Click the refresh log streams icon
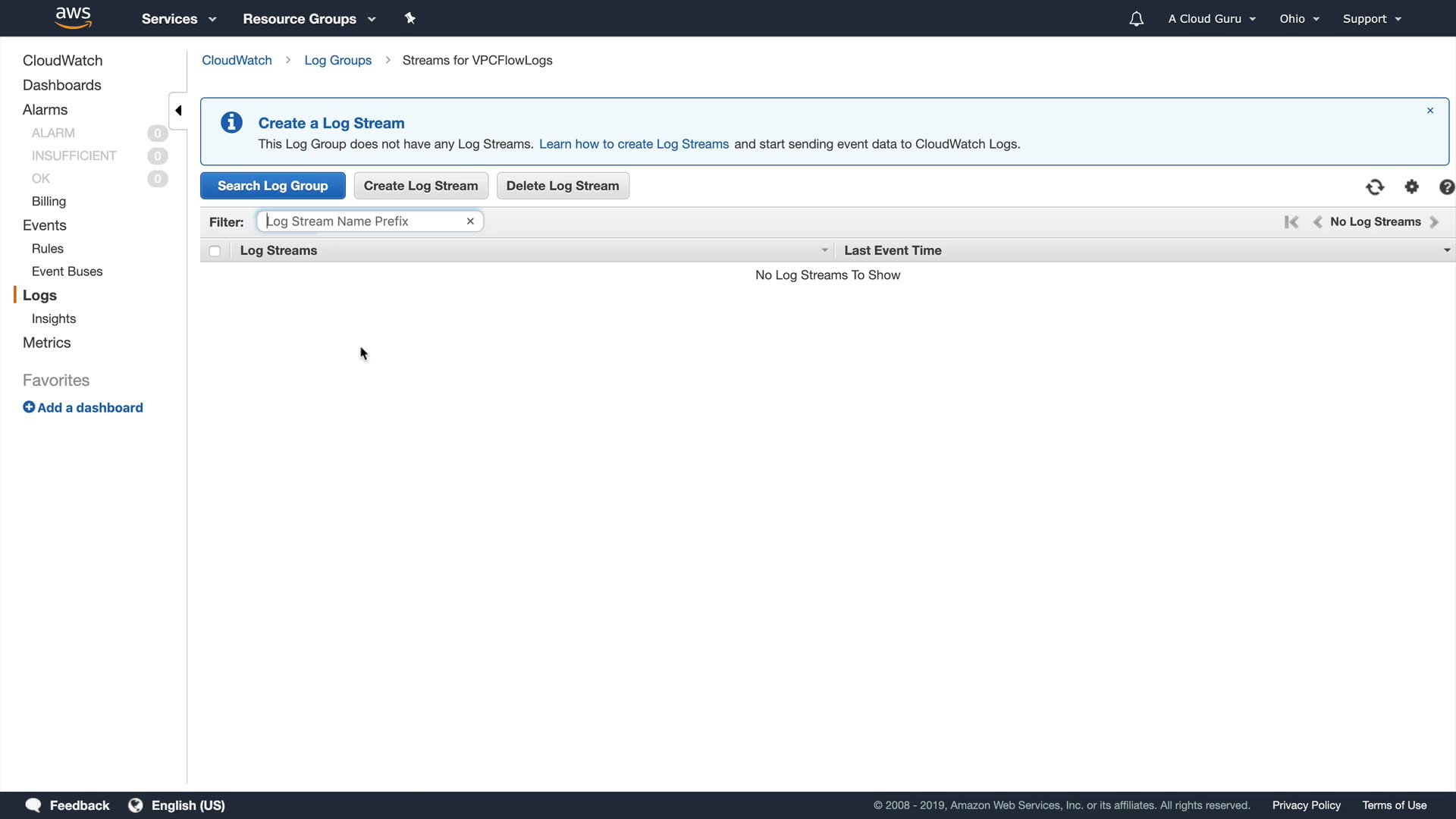Image resolution: width=1456 pixels, height=819 pixels. [x=1375, y=187]
